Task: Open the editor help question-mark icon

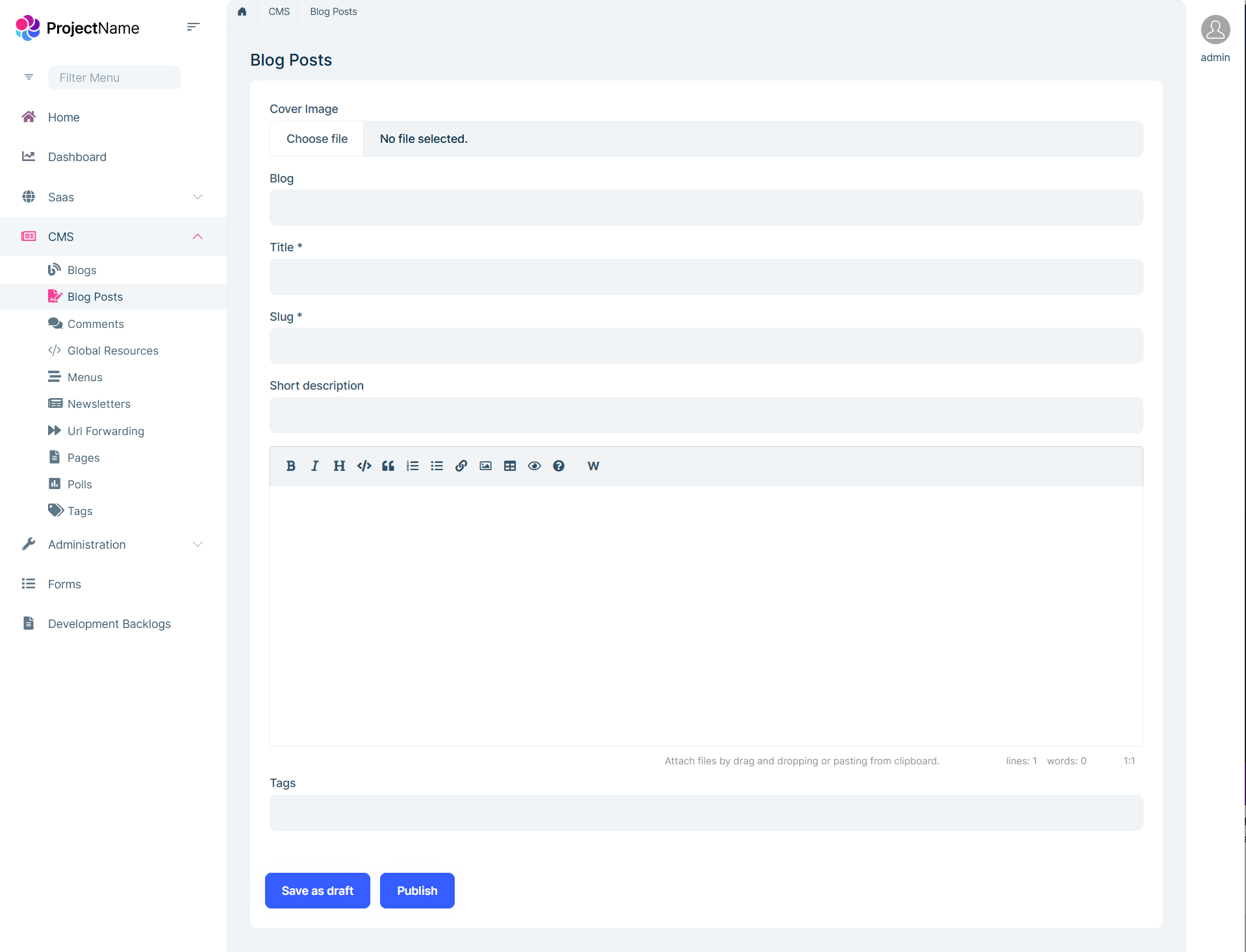Action: coord(559,466)
